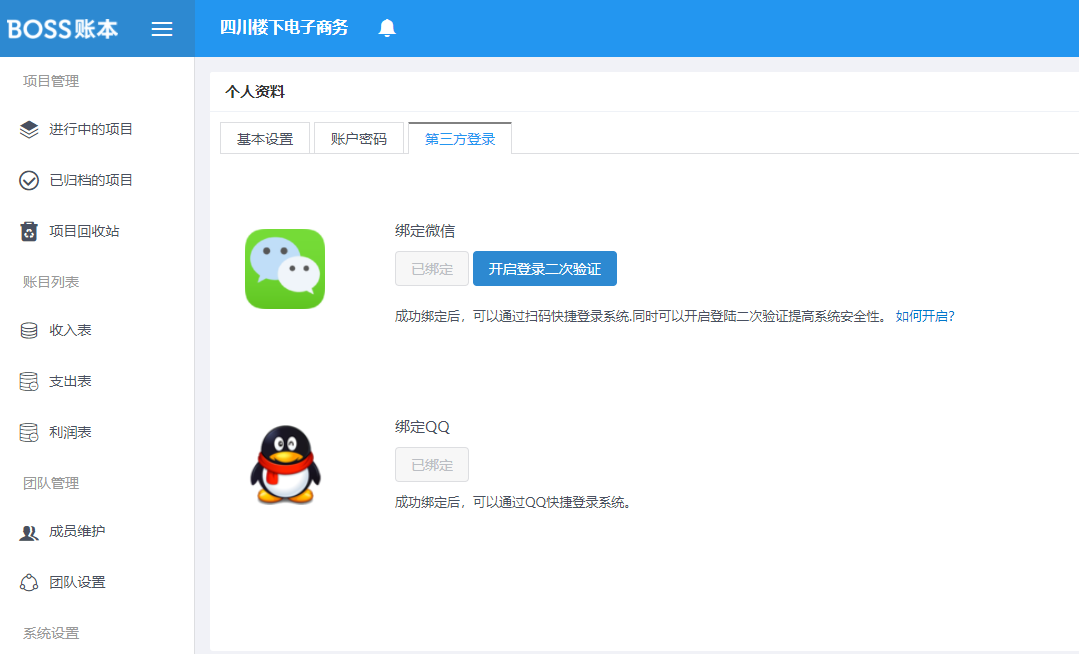
Task: Click the 绑定微信 label
Action: click(425, 231)
